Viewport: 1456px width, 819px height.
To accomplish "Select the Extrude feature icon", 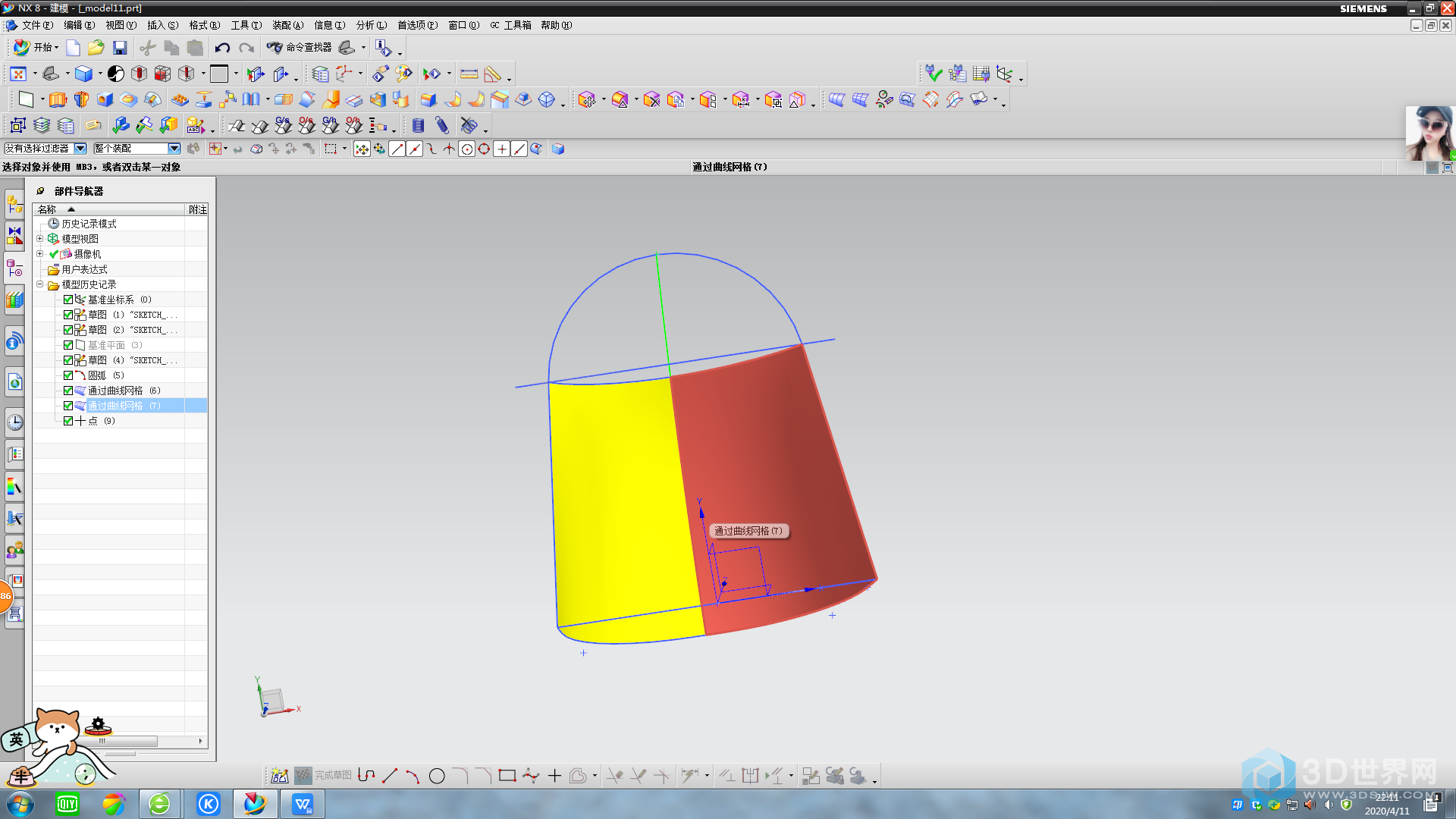I will [58, 99].
